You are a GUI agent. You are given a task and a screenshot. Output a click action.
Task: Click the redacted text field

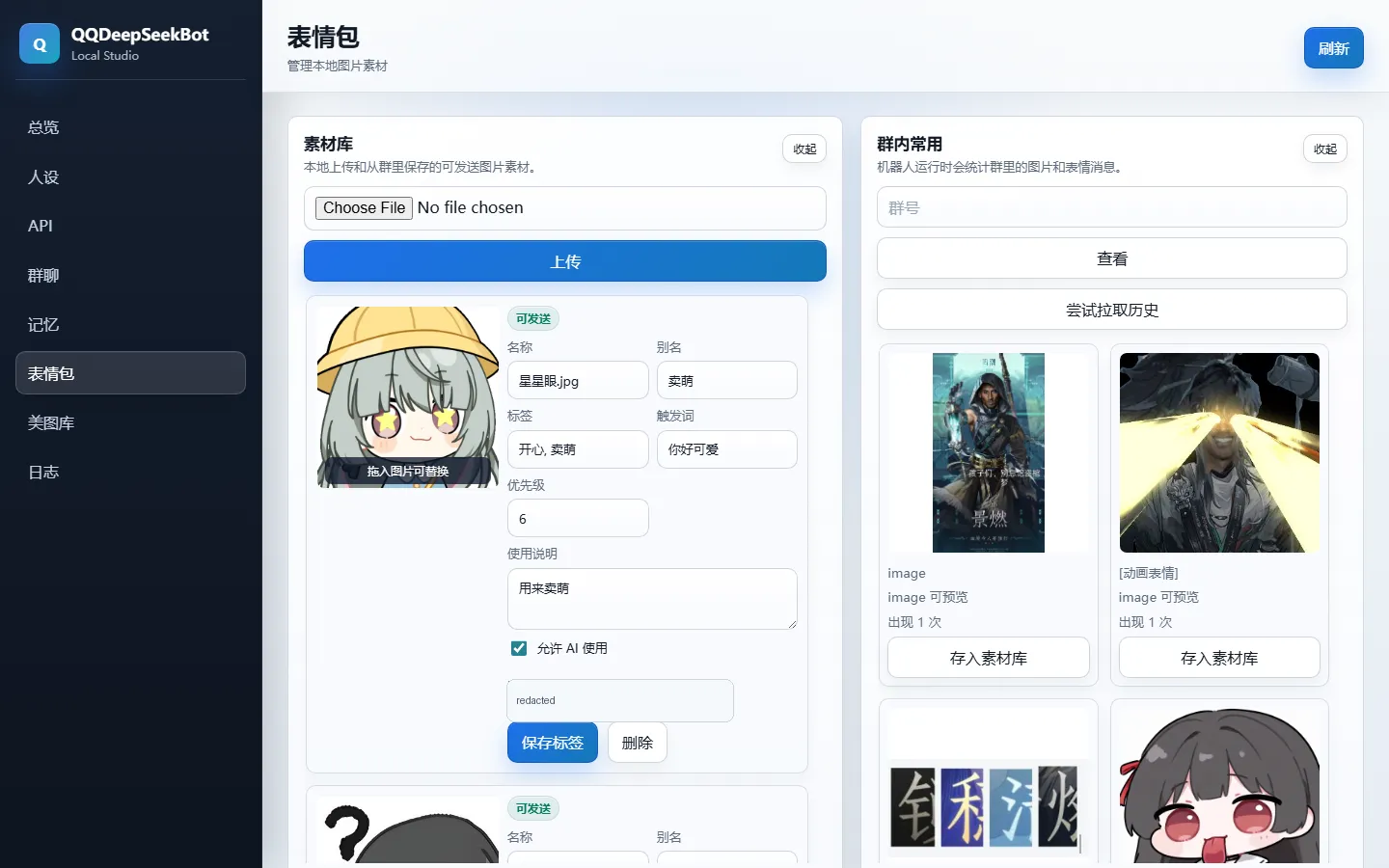click(x=620, y=700)
